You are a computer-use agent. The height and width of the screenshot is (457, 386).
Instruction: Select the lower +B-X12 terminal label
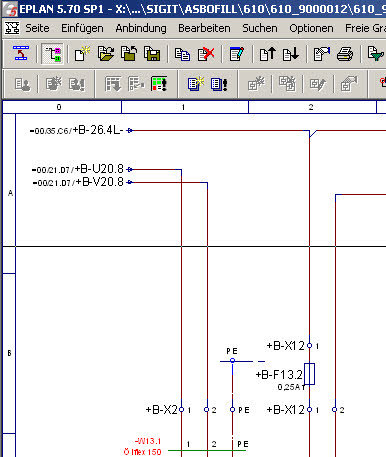coord(286,410)
